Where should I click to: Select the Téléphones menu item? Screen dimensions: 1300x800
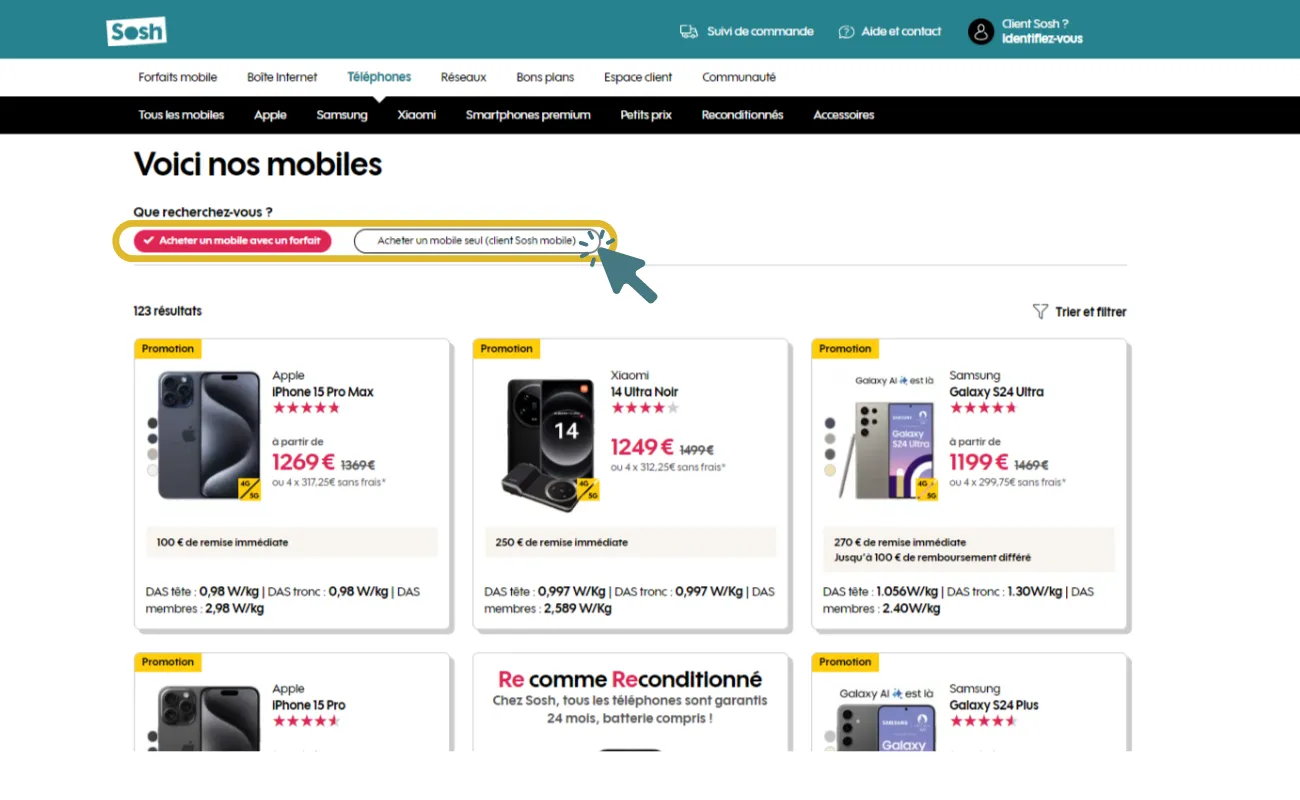(379, 77)
